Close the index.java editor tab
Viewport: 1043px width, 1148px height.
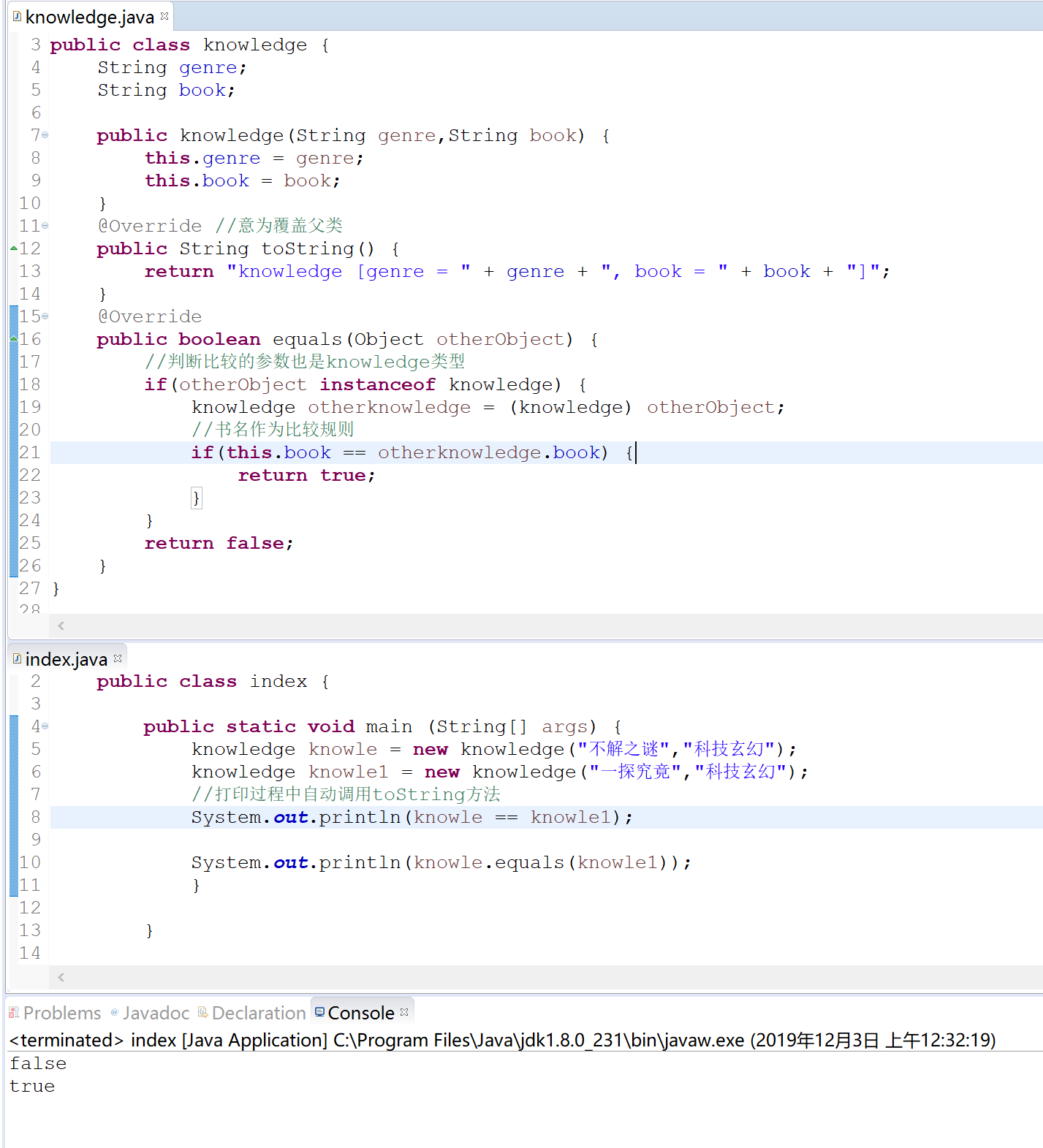[x=118, y=658]
